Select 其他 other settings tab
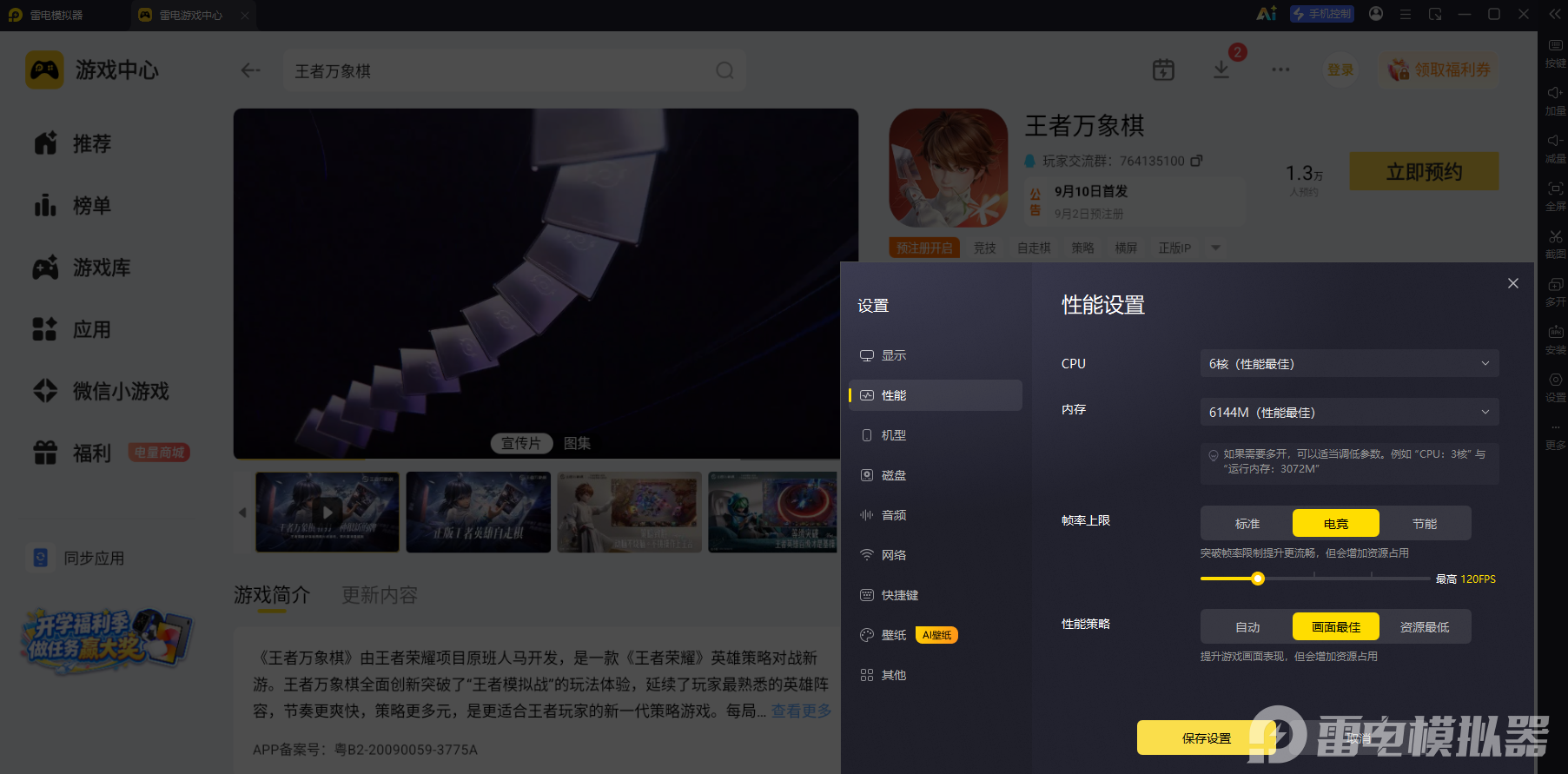Screen dimensions: 1568x774 tap(936, 675)
